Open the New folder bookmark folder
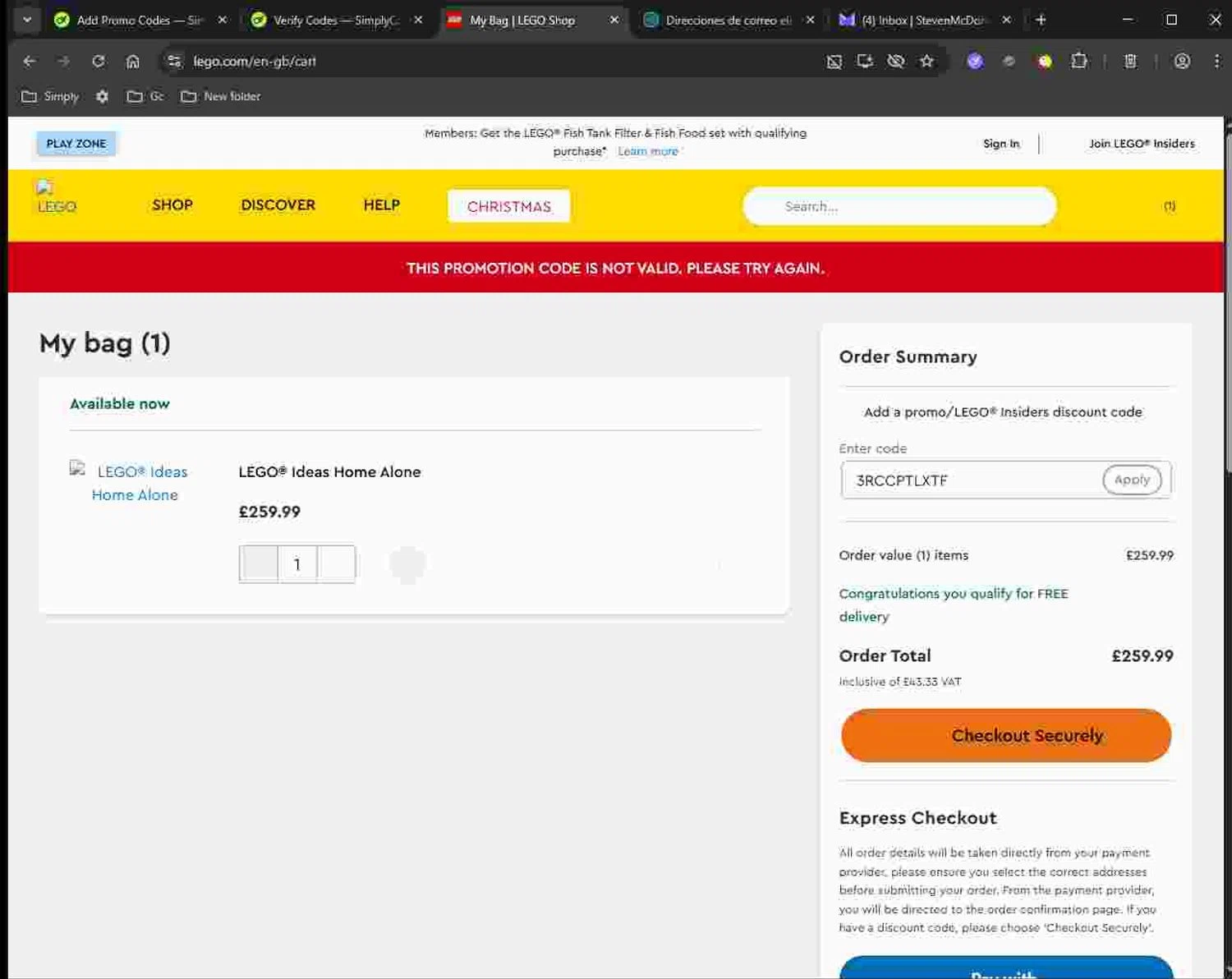The image size is (1232, 979). click(x=221, y=96)
